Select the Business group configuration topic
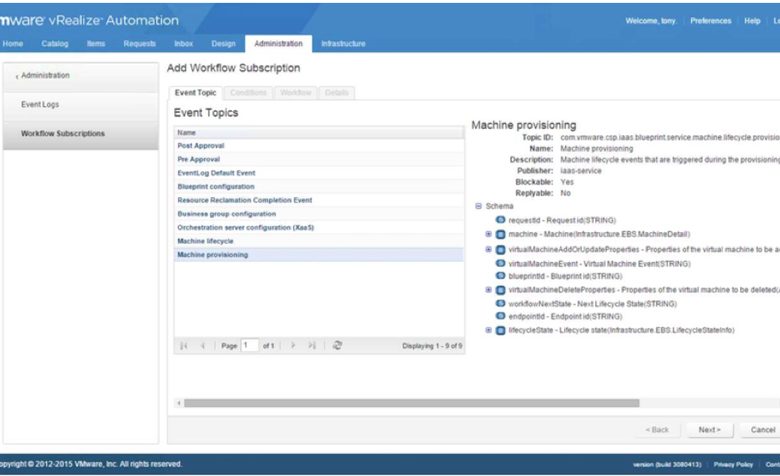 319,214
